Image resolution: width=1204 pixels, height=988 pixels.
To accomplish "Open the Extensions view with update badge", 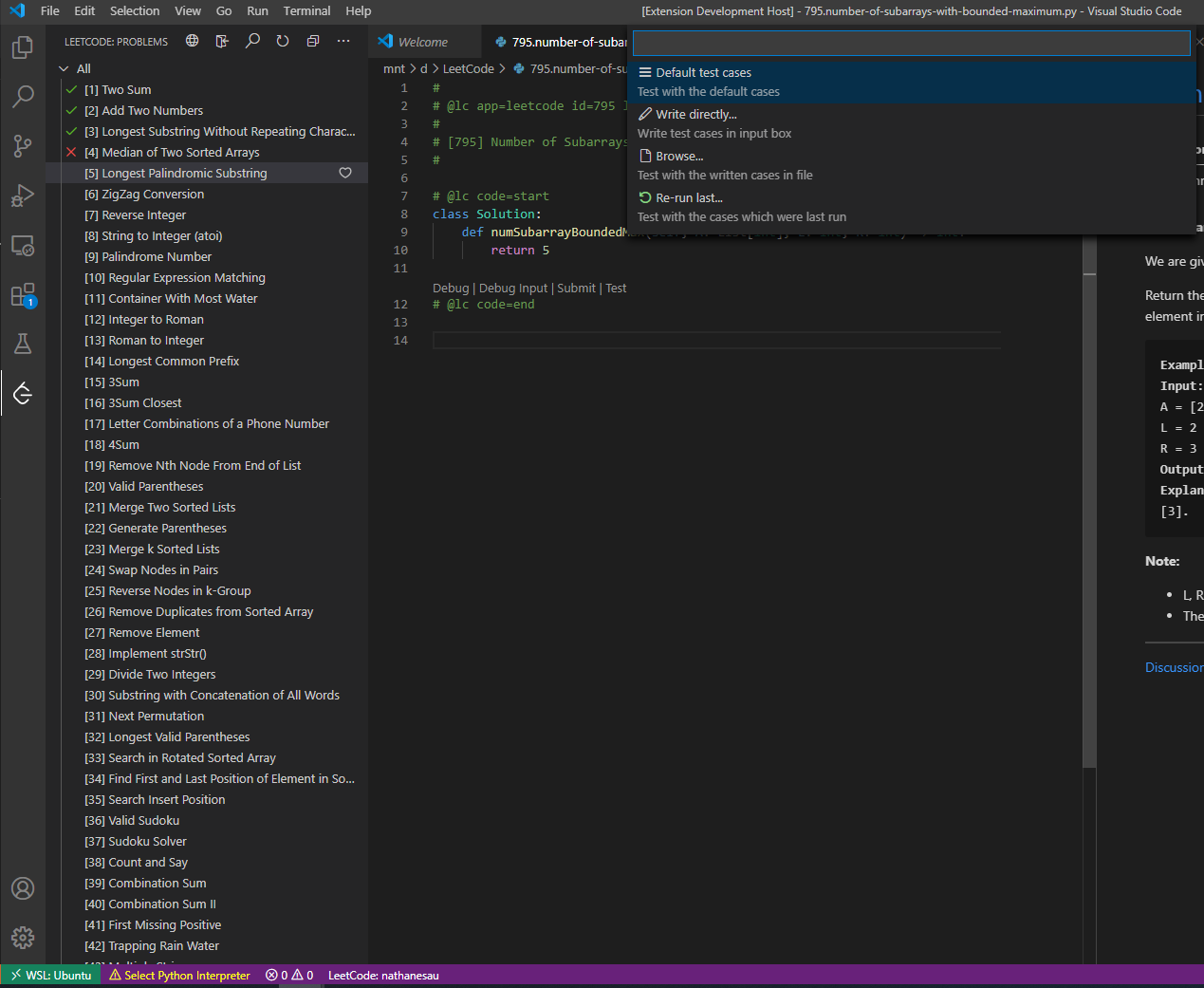I will pos(23,294).
